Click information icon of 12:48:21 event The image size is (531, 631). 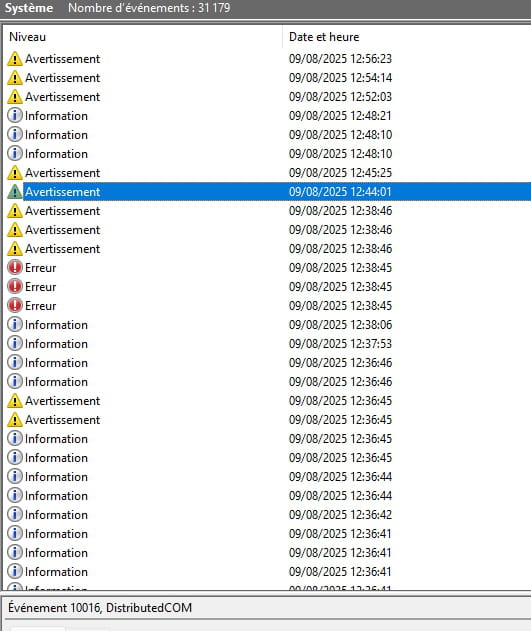15,115
